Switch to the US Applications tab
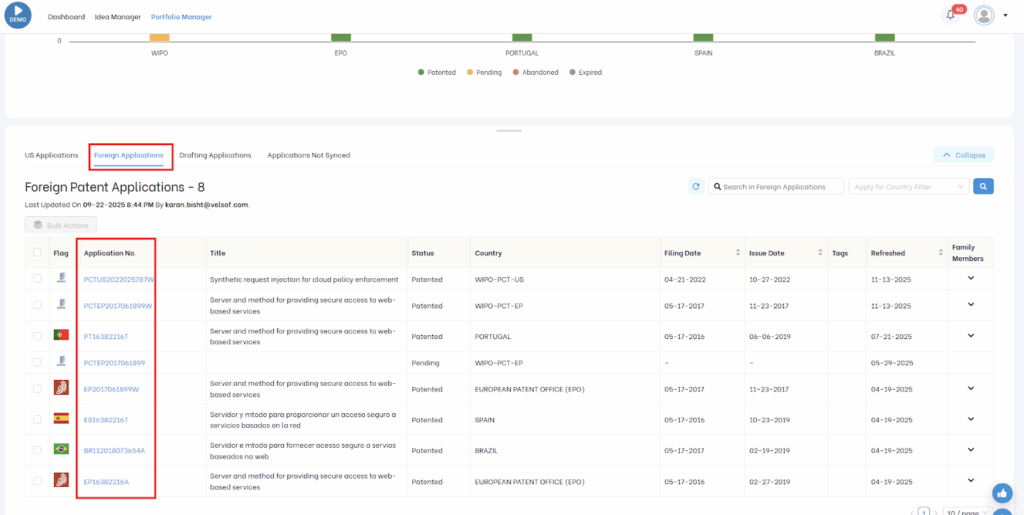The image size is (1024, 515). tap(51, 155)
